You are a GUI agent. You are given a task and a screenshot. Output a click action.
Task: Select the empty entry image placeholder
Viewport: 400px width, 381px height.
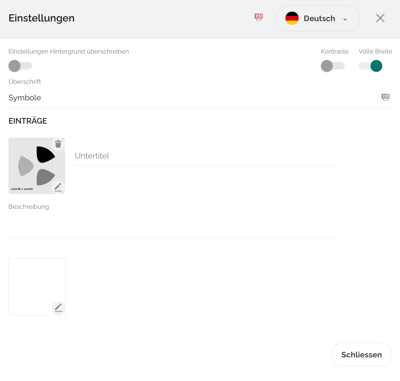37,286
